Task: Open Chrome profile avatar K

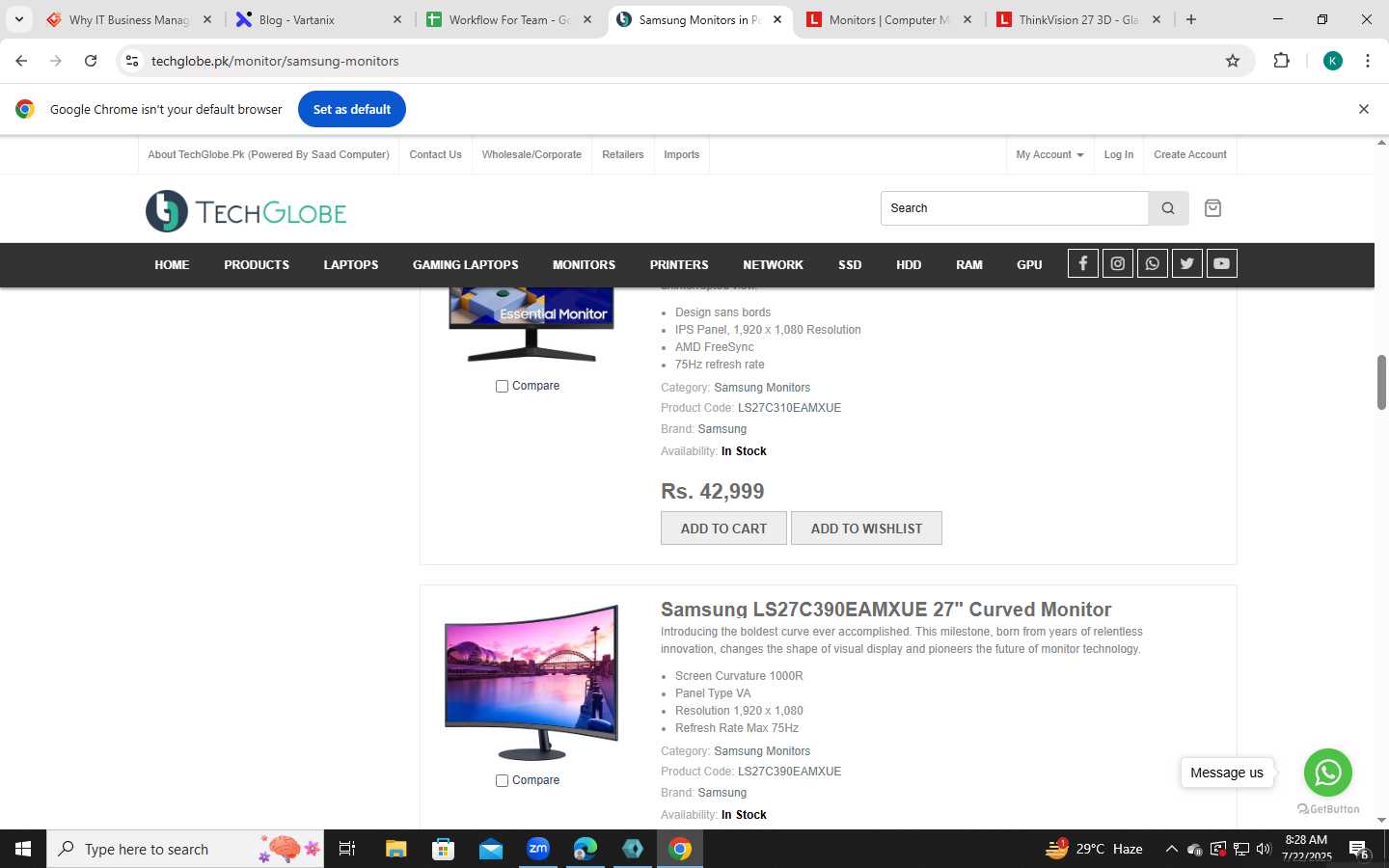Action: (x=1333, y=61)
